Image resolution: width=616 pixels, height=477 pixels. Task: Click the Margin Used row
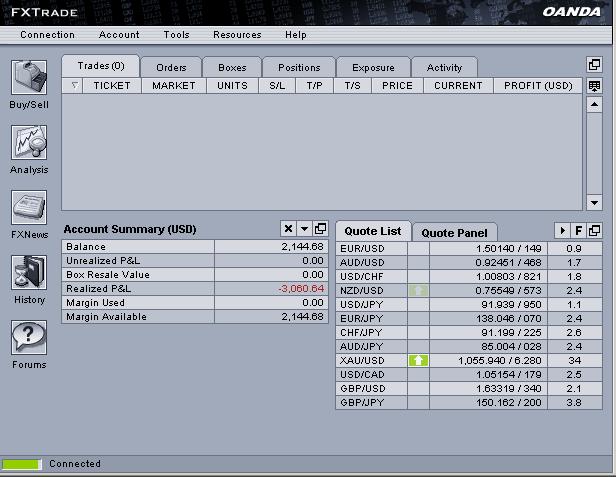[195, 303]
